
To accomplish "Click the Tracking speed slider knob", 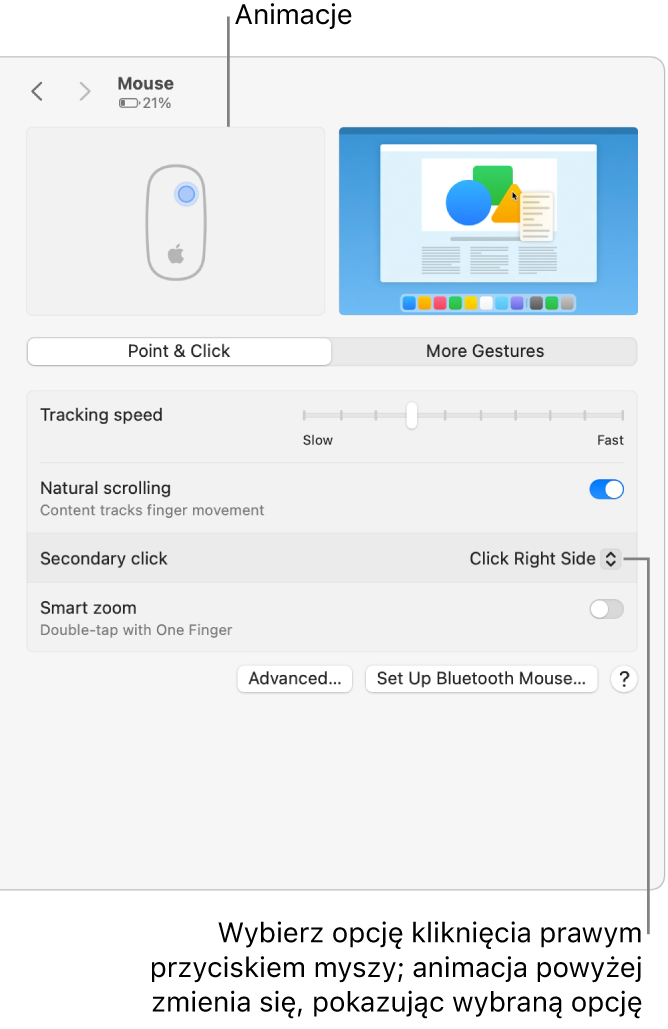I will (x=411, y=415).
